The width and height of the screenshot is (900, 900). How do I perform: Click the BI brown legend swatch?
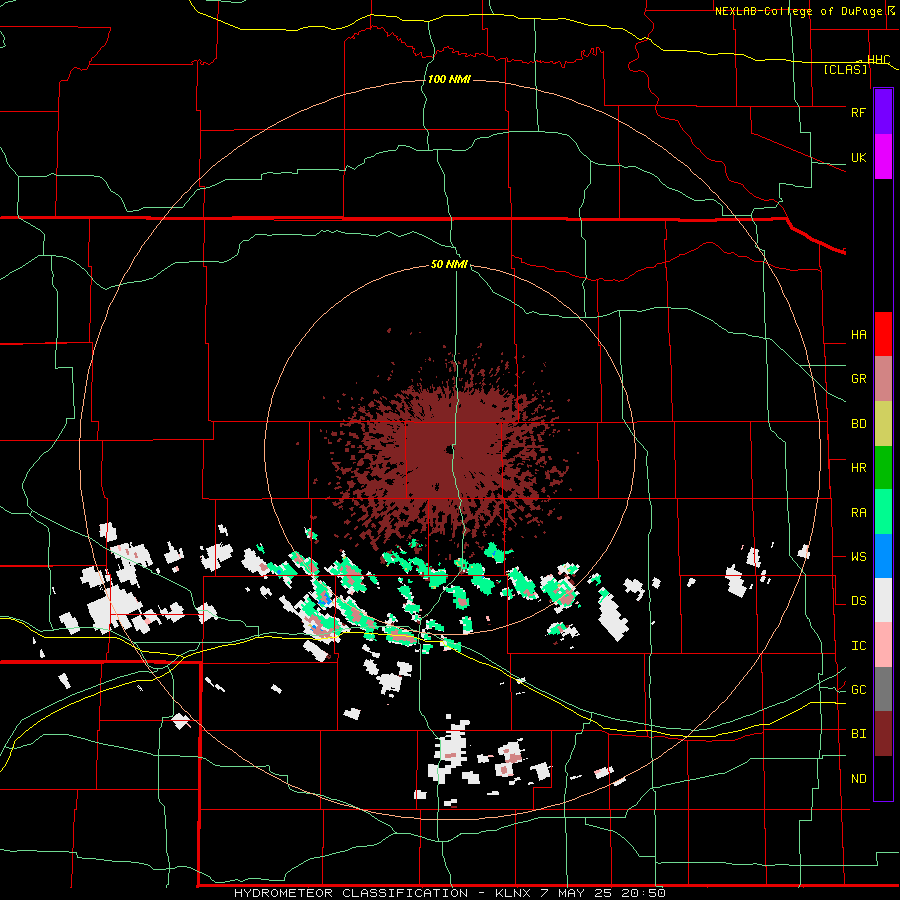pos(883,734)
